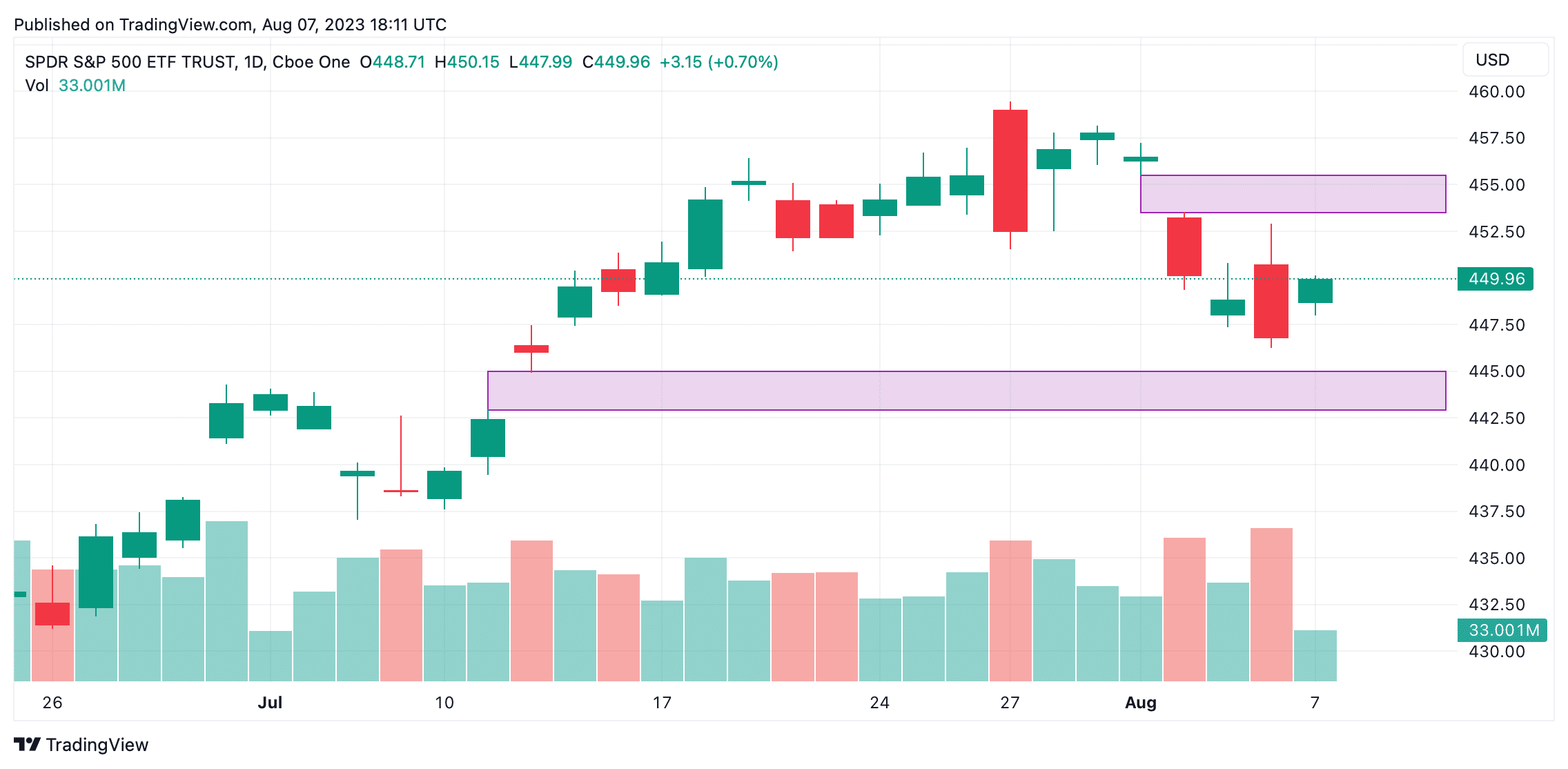Select the 449.96 current price label
Screen dimensions: 1568x769
[x=1495, y=279]
